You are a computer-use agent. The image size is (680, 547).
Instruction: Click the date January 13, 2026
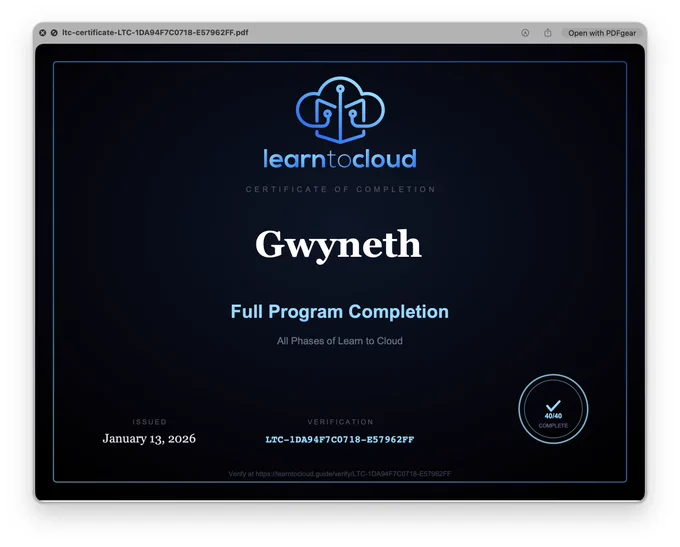coord(149,439)
